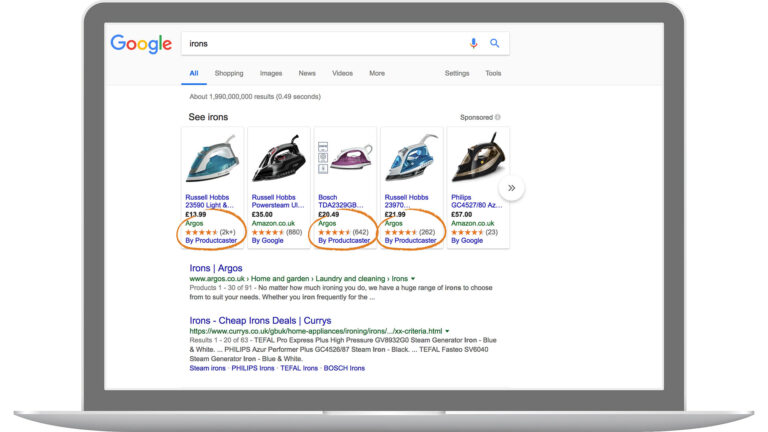Open the TEFAL Irons sitelink
This screenshot has width=768, height=432.
point(299,368)
